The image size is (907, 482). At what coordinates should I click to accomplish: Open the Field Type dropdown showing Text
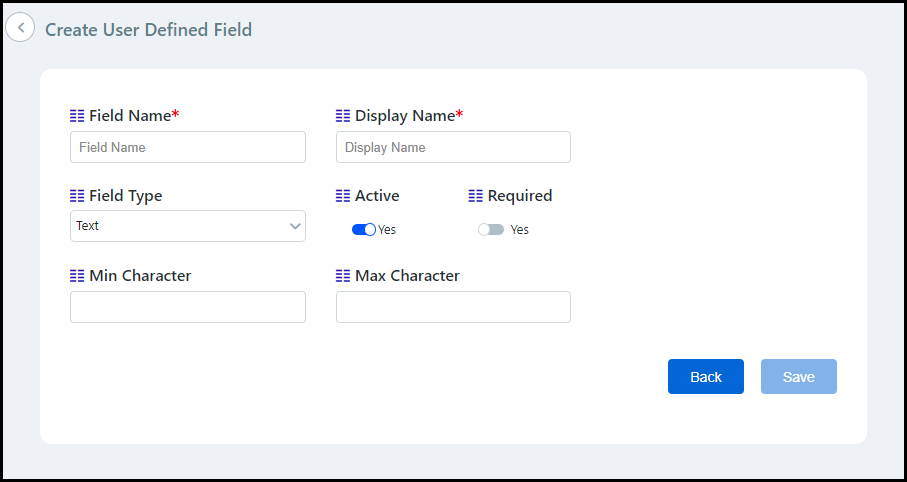coord(187,226)
